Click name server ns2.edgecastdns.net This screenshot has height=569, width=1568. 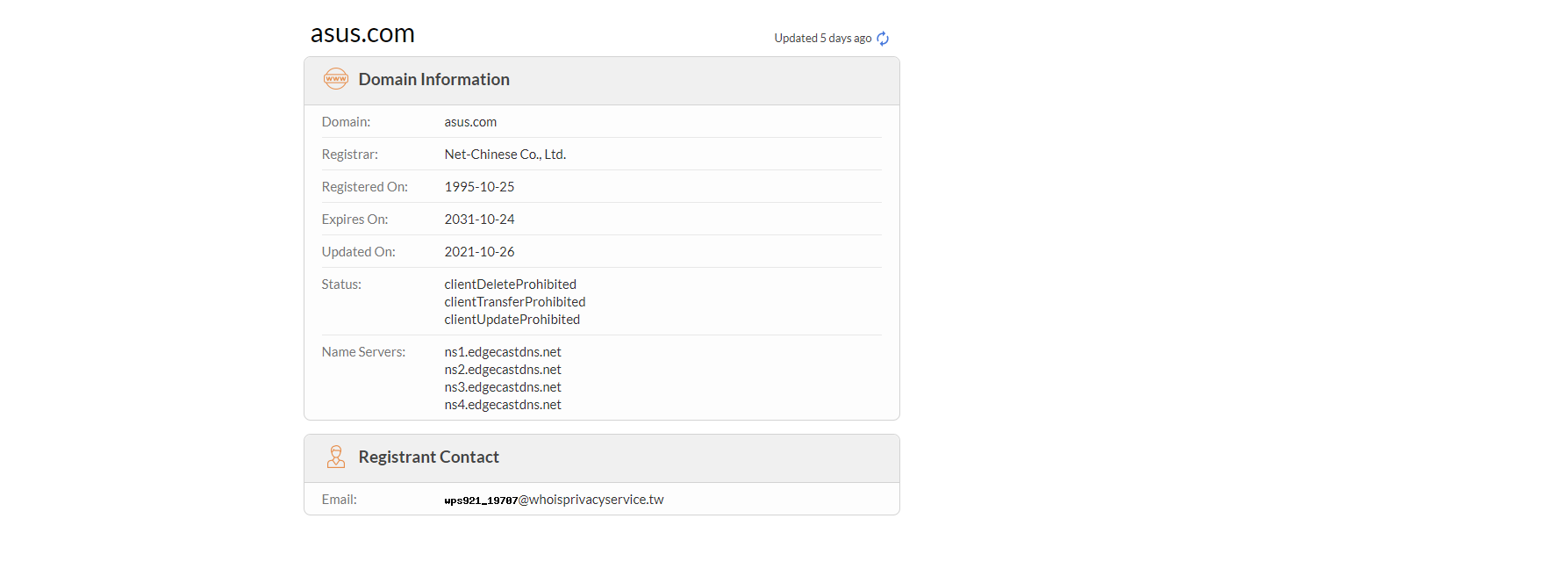click(503, 370)
